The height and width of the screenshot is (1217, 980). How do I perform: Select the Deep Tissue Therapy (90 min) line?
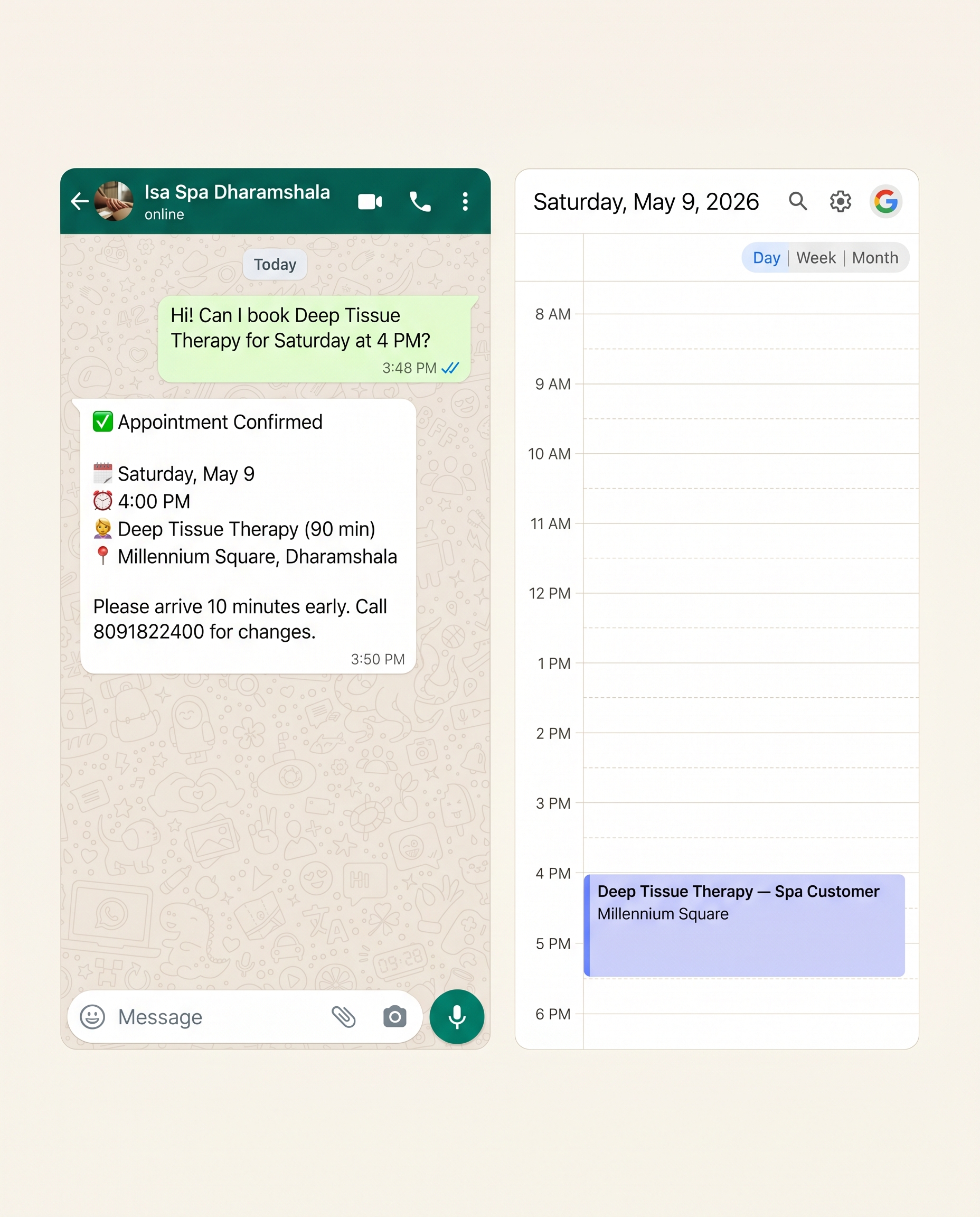coord(247,529)
